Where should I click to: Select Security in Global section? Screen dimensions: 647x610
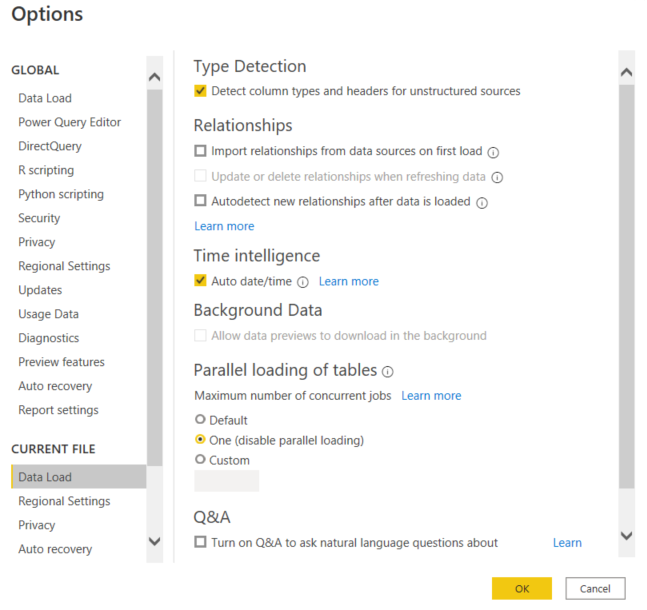tap(39, 218)
